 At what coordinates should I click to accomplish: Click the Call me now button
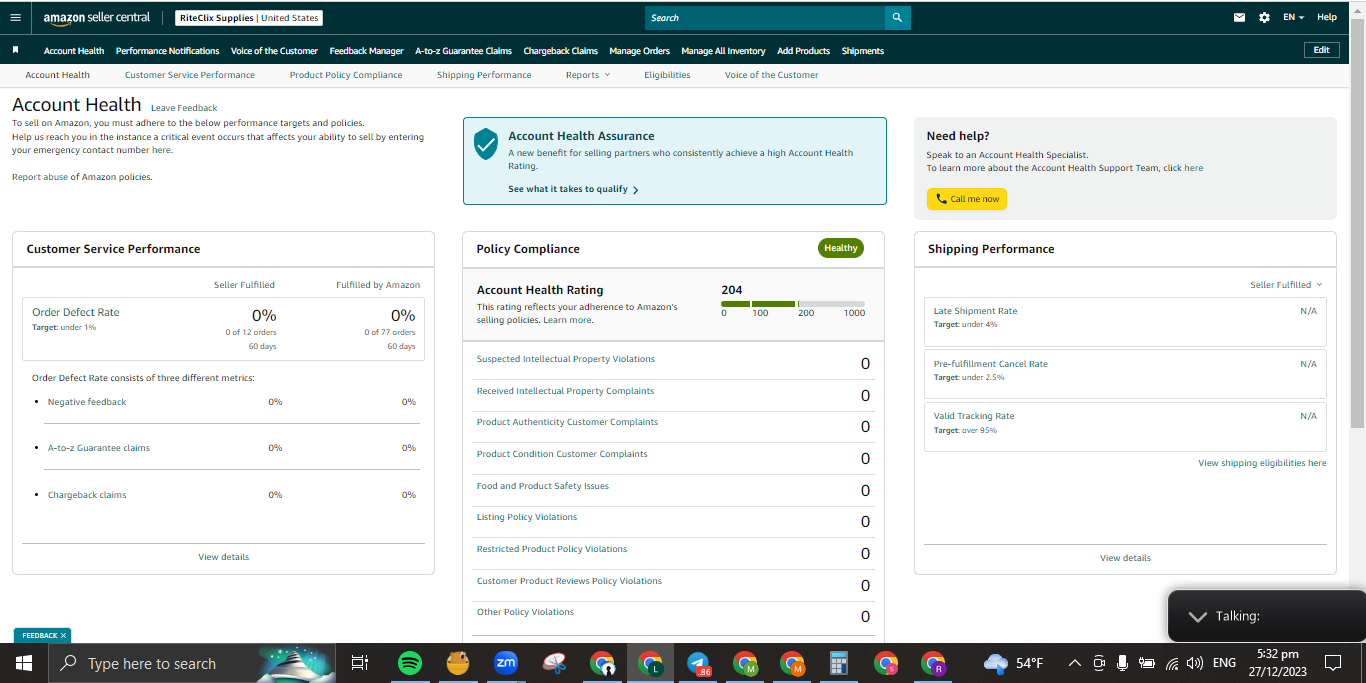(967, 199)
